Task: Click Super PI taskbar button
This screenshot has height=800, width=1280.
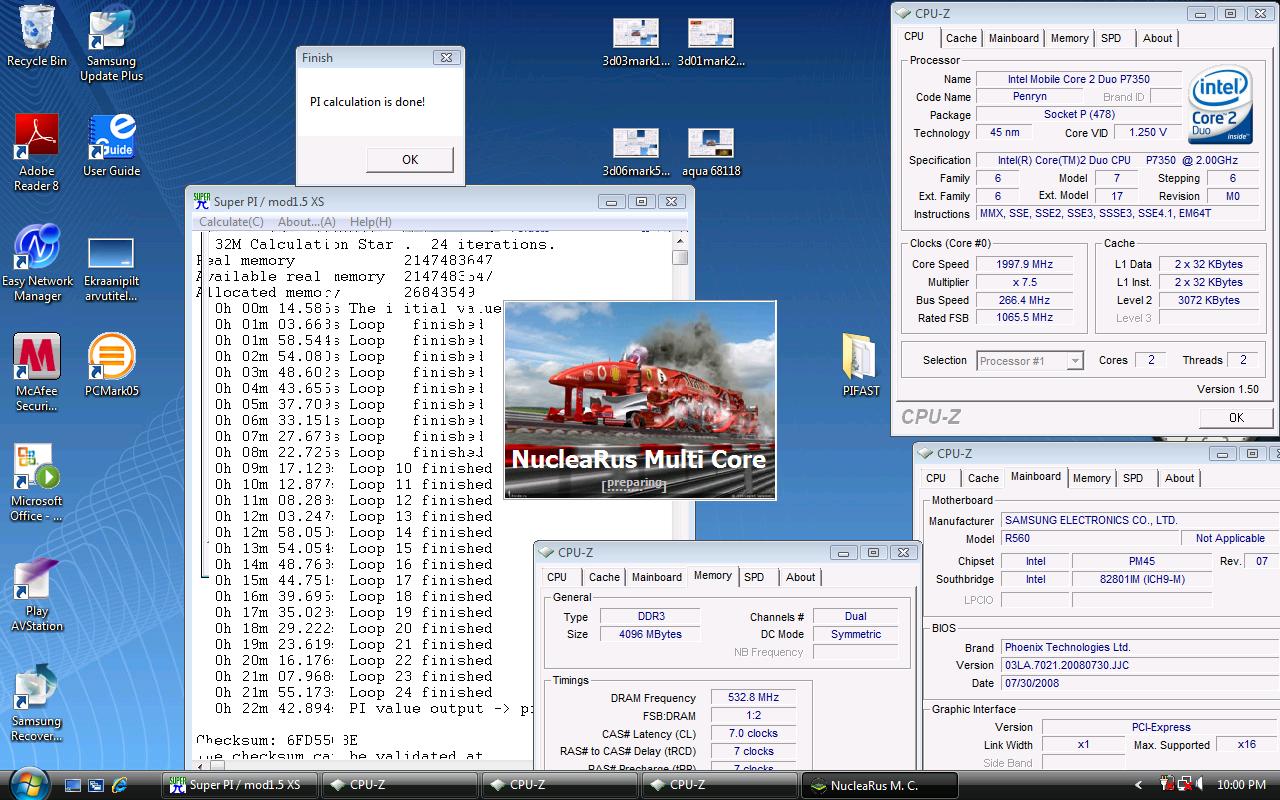Action: click(240, 785)
